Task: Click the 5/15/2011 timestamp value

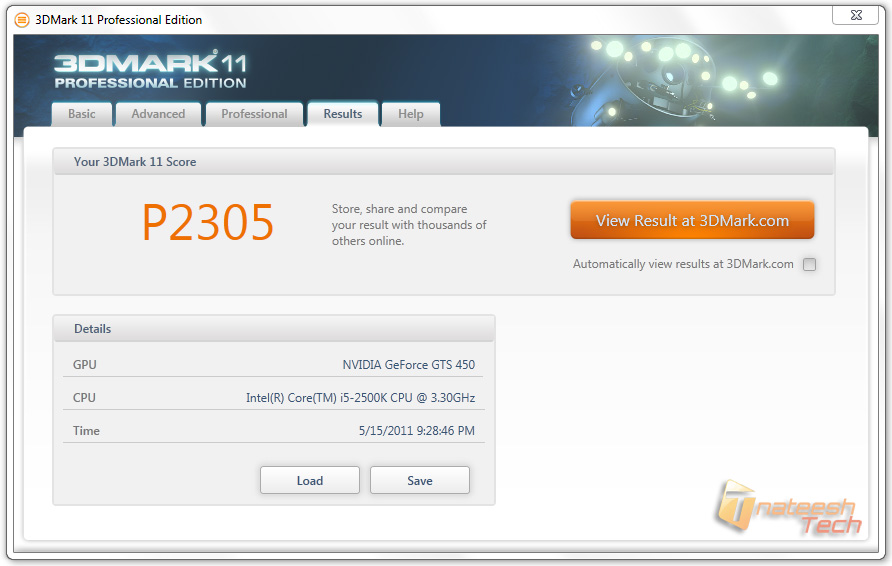Action: [x=416, y=431]
